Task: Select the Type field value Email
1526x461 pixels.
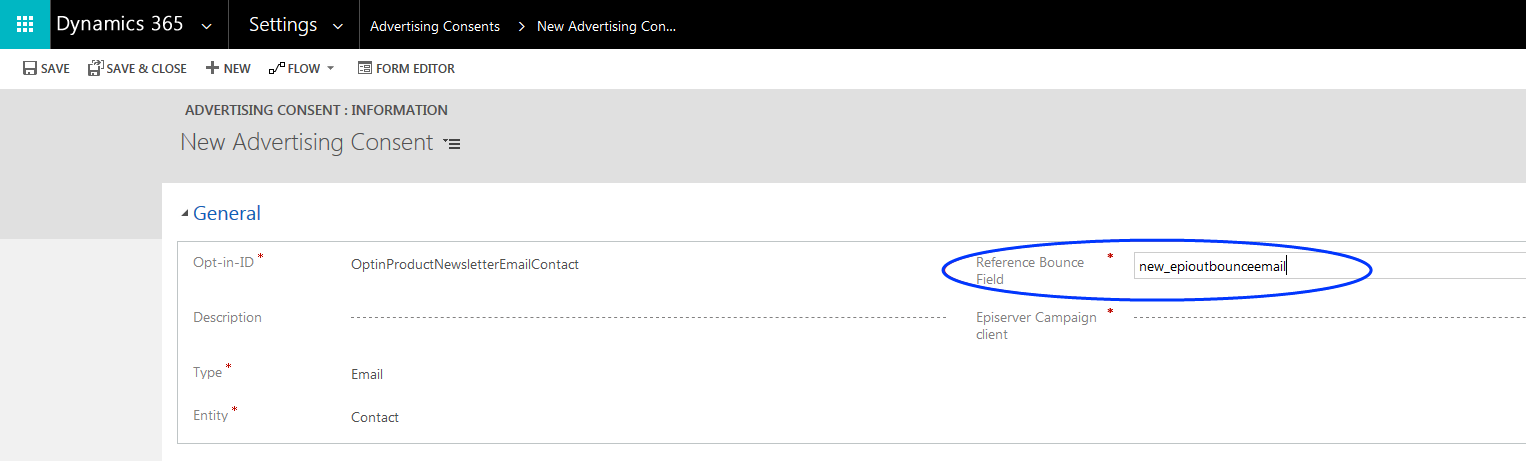Action: pyautogui.click(x=367, y=375)
